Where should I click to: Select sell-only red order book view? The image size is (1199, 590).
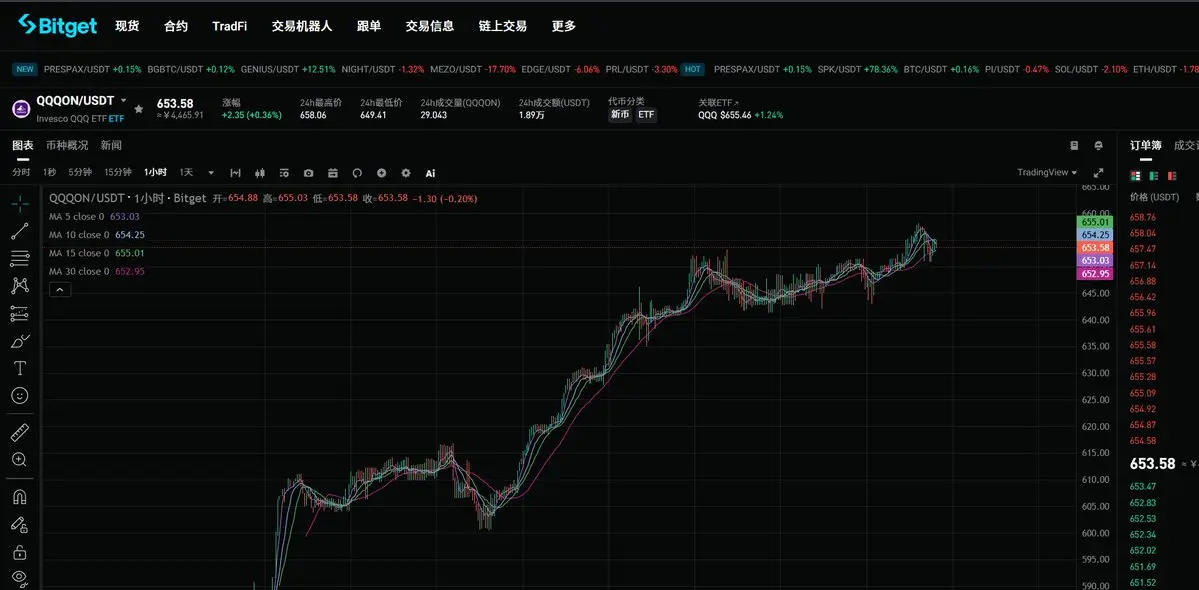coord(1172,176)
